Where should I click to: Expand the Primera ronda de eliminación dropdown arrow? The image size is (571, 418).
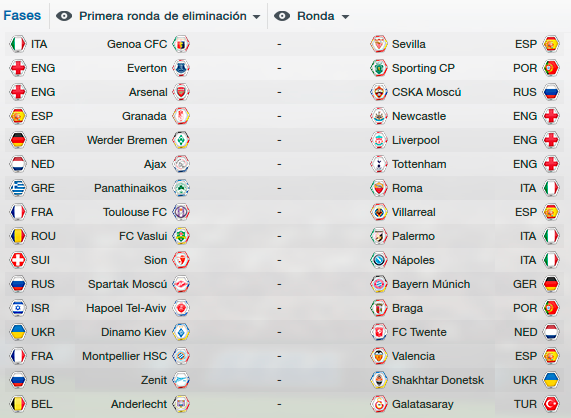click(256, 17)
